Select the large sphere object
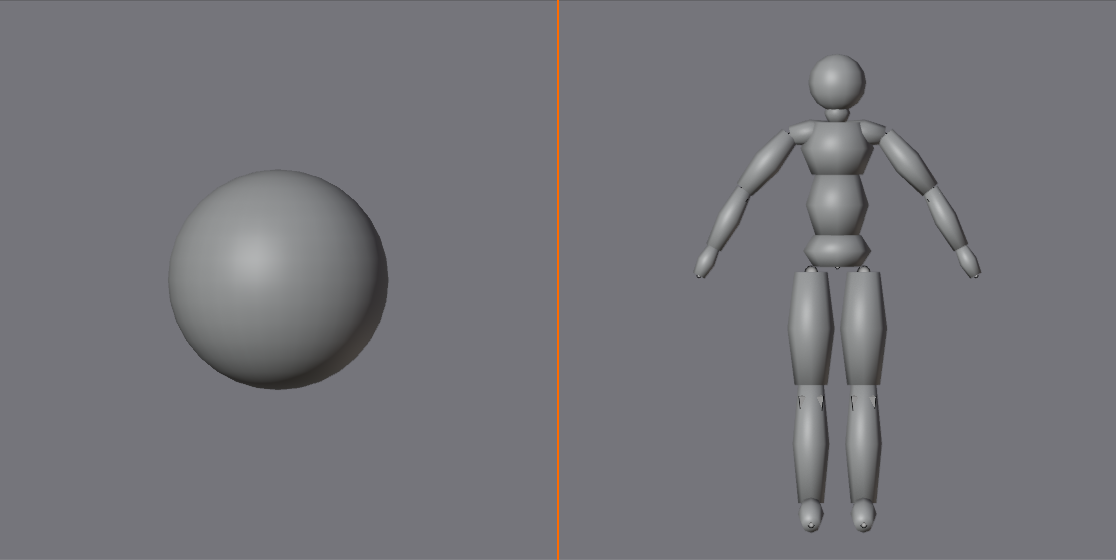Viewport: 1116px width, 560px height. click(x=278, y=279)
